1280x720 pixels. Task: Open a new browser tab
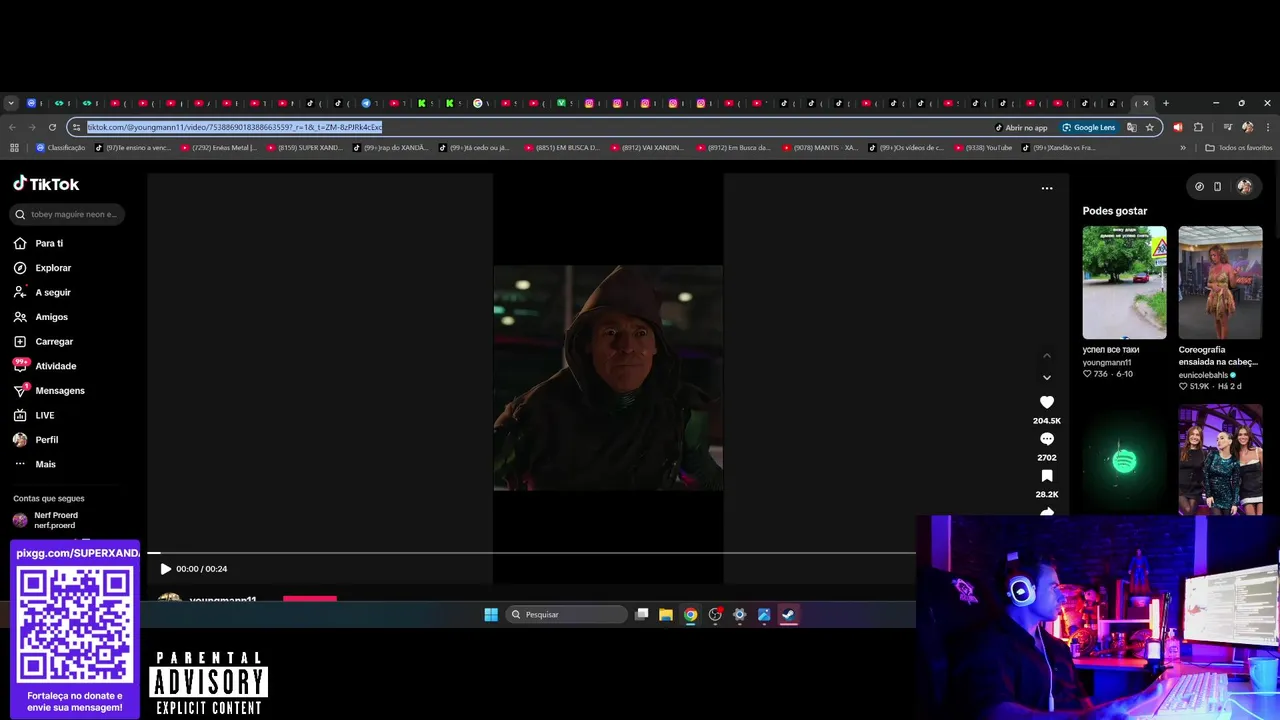point(1165,103)
